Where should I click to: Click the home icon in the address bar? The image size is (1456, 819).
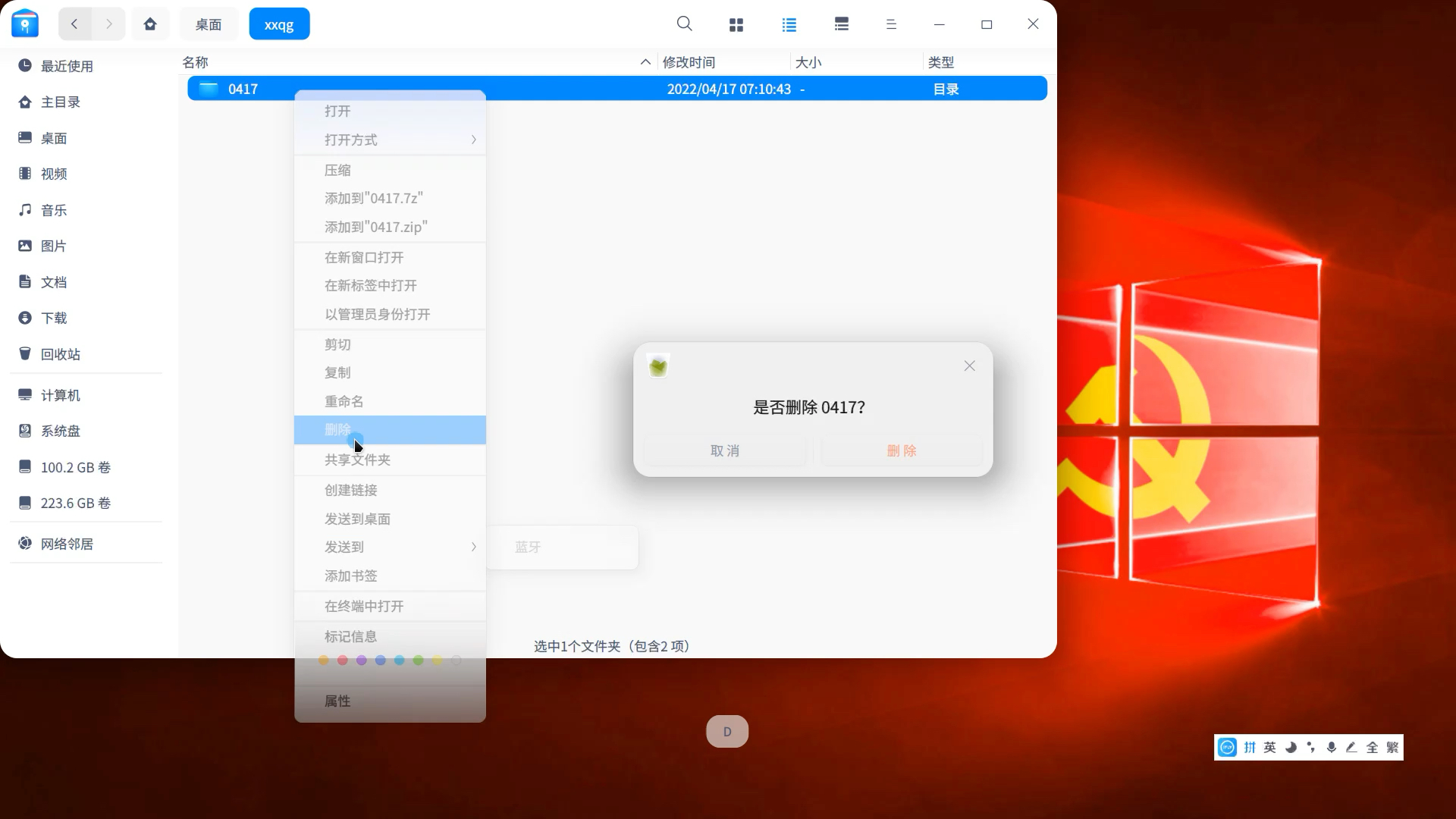click(150, 24)
